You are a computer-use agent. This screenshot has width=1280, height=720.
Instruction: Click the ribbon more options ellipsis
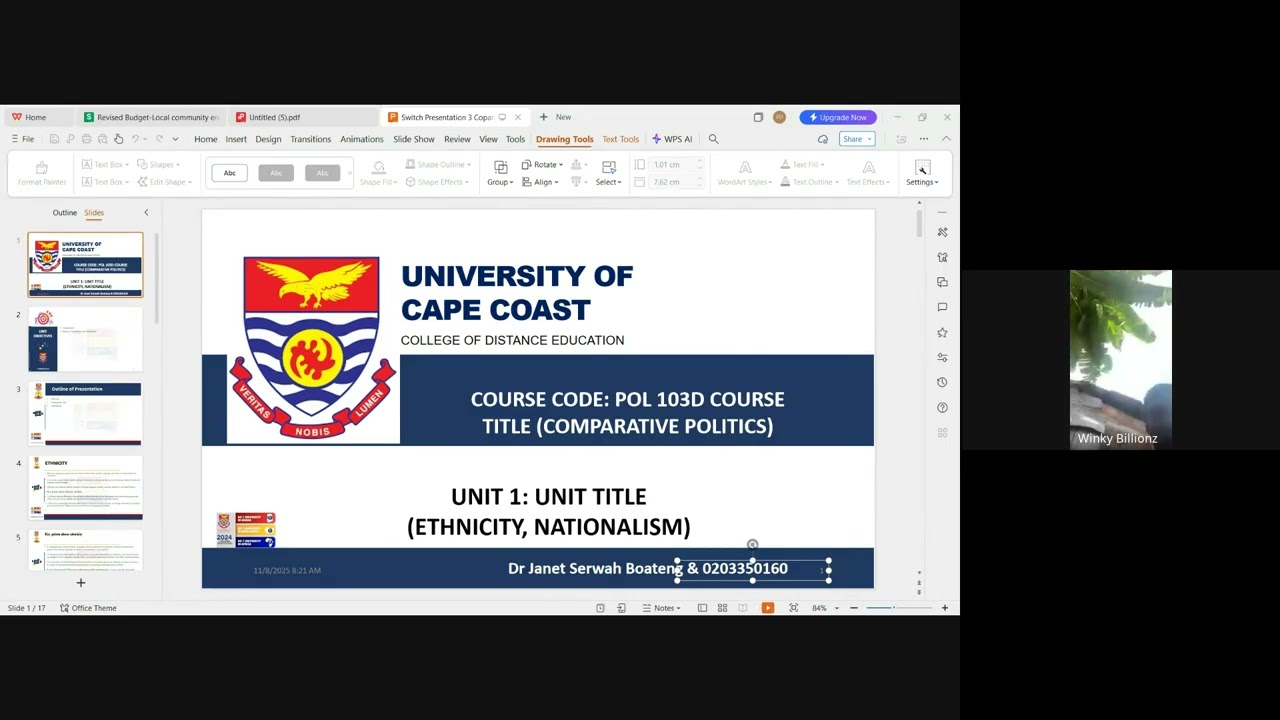point(923,139)
